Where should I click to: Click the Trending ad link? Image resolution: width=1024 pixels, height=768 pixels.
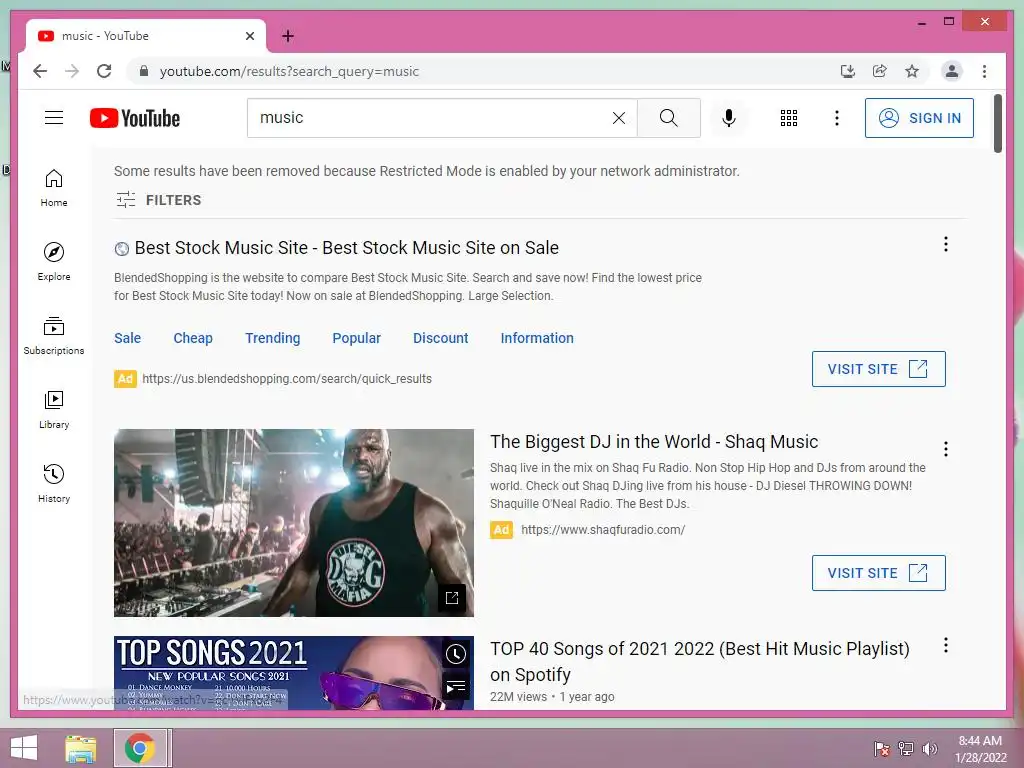tap(272, 338)
